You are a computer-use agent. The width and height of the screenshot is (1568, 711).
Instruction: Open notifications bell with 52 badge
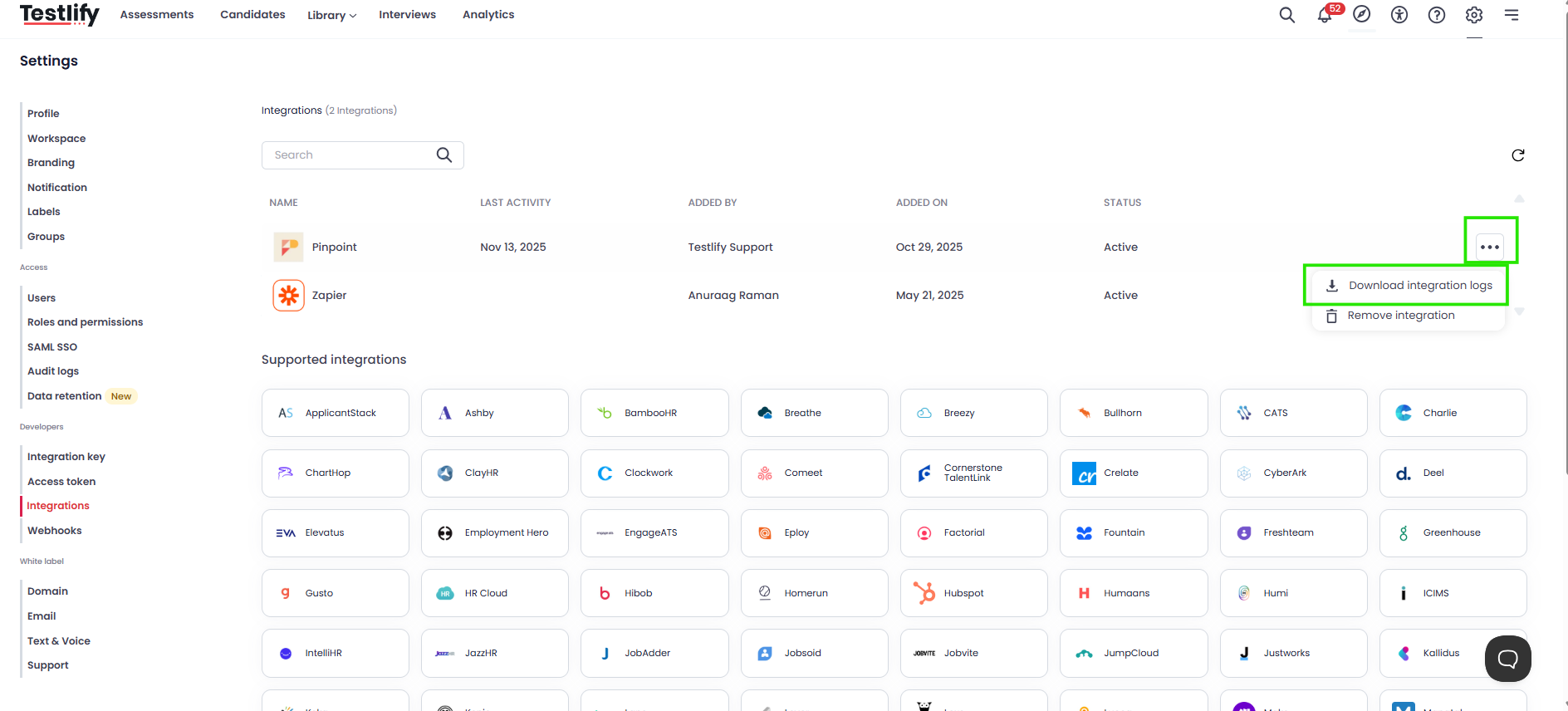pos(1325,15)
